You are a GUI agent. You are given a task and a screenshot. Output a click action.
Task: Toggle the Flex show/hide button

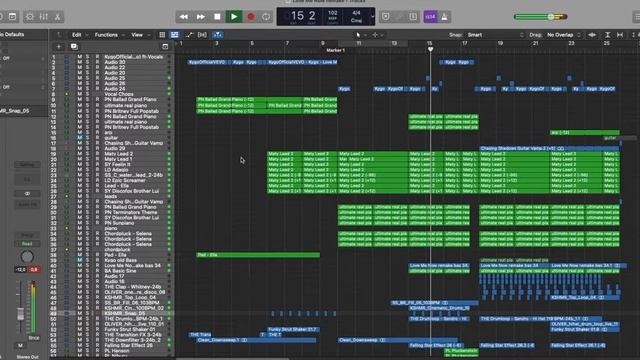(202, 35)
